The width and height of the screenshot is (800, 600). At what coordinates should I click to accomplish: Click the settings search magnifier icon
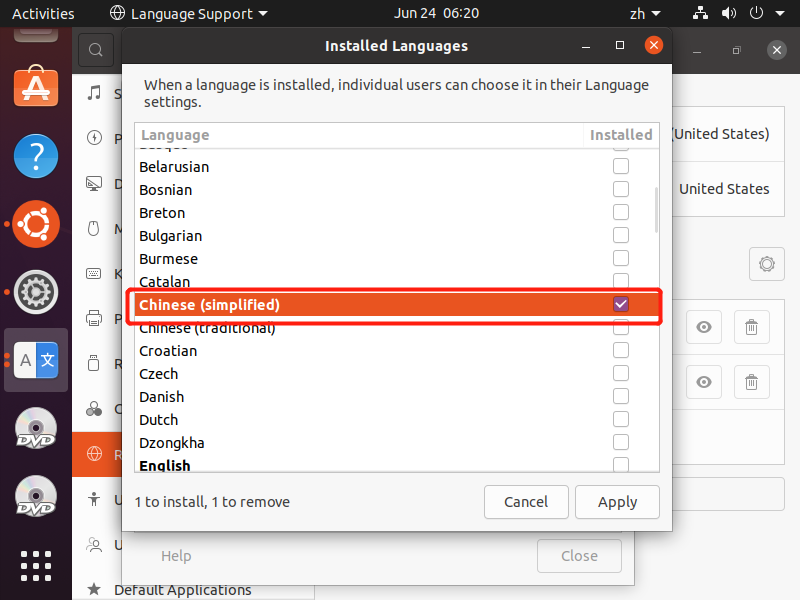(95, 50)
